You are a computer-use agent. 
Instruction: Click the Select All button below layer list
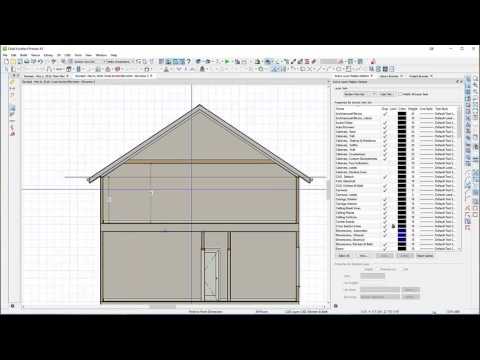[344, 256]
